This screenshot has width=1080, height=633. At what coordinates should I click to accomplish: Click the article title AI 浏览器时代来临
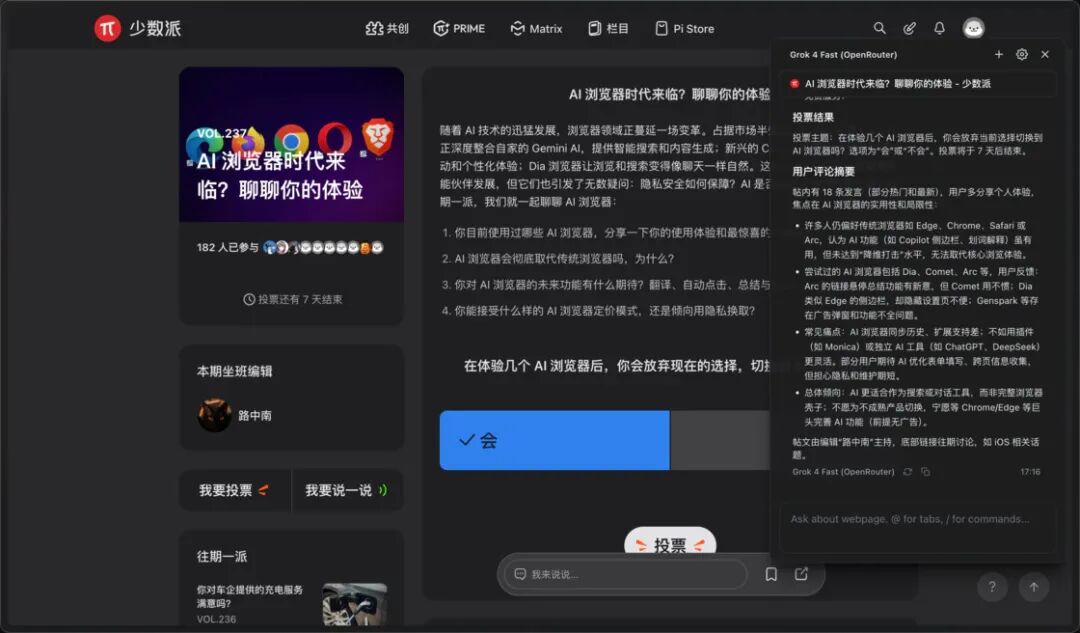(x=669, y=94)
